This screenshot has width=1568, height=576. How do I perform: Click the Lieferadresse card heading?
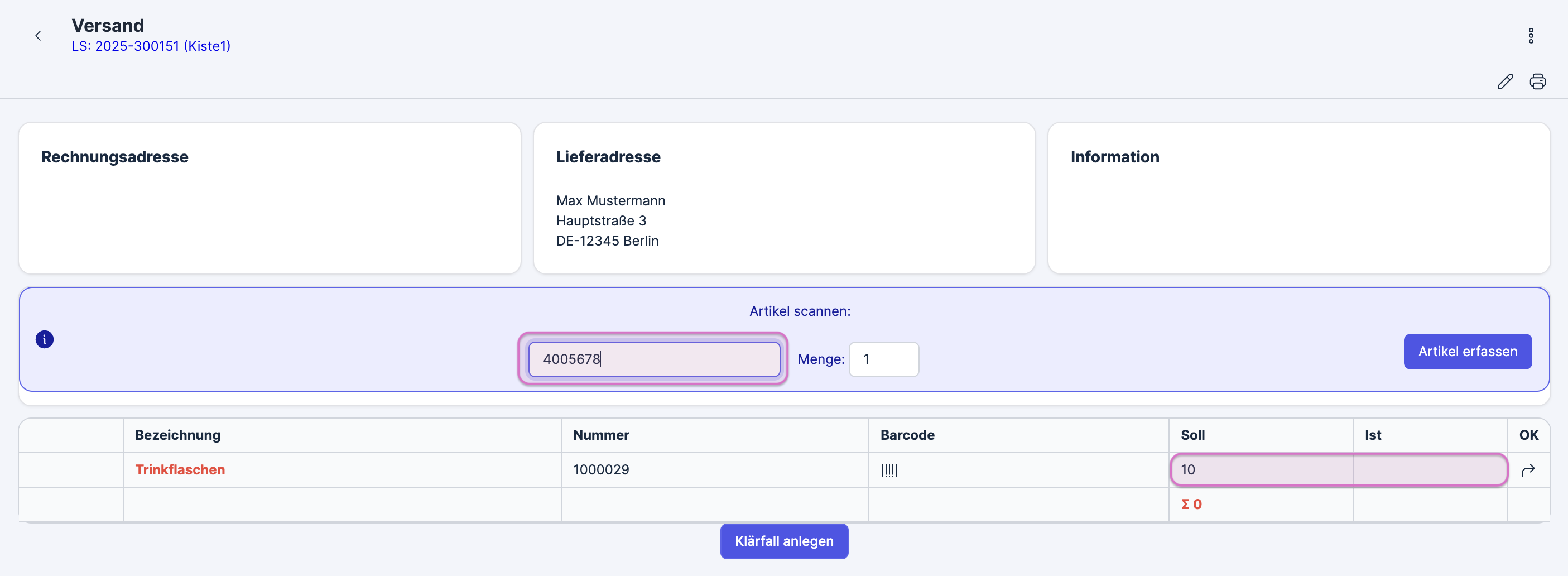click(608, 157)
